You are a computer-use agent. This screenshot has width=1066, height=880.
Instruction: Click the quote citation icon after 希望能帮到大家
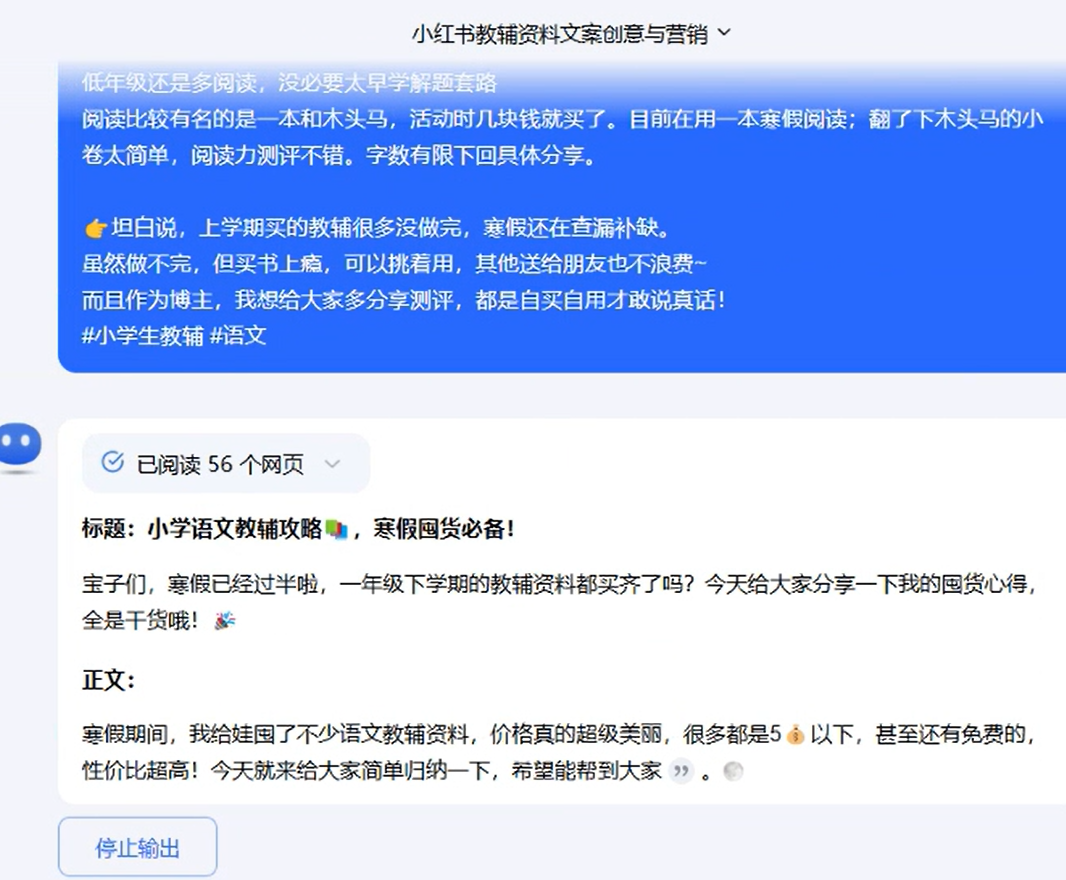[680, 771]
